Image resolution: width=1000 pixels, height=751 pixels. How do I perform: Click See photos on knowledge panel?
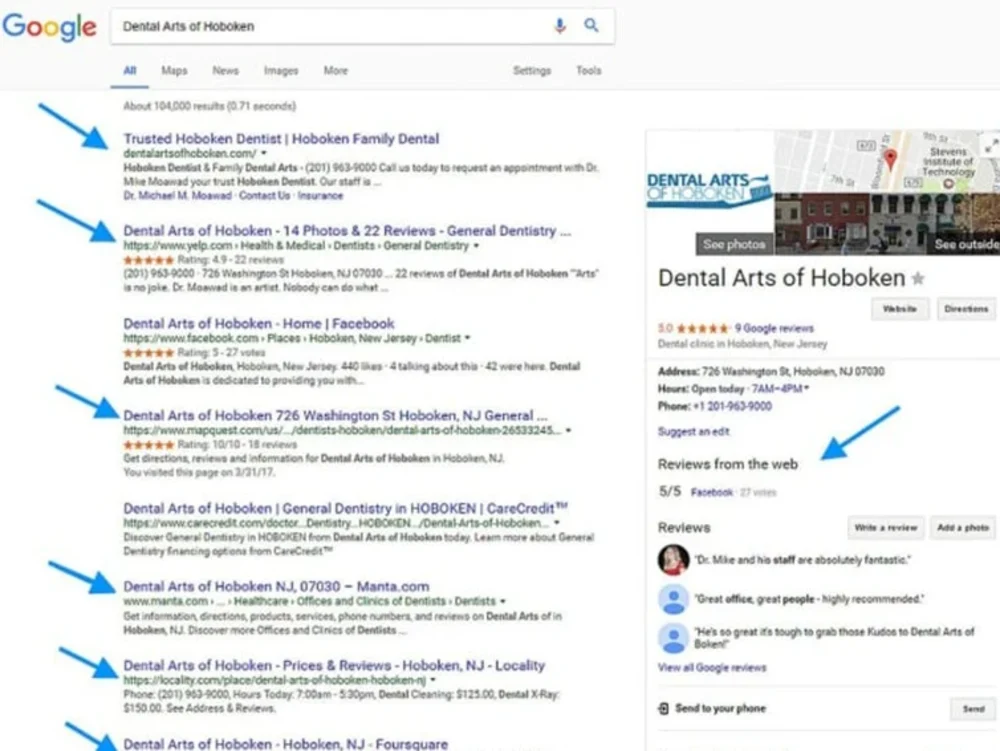click(x=734, y=244)
